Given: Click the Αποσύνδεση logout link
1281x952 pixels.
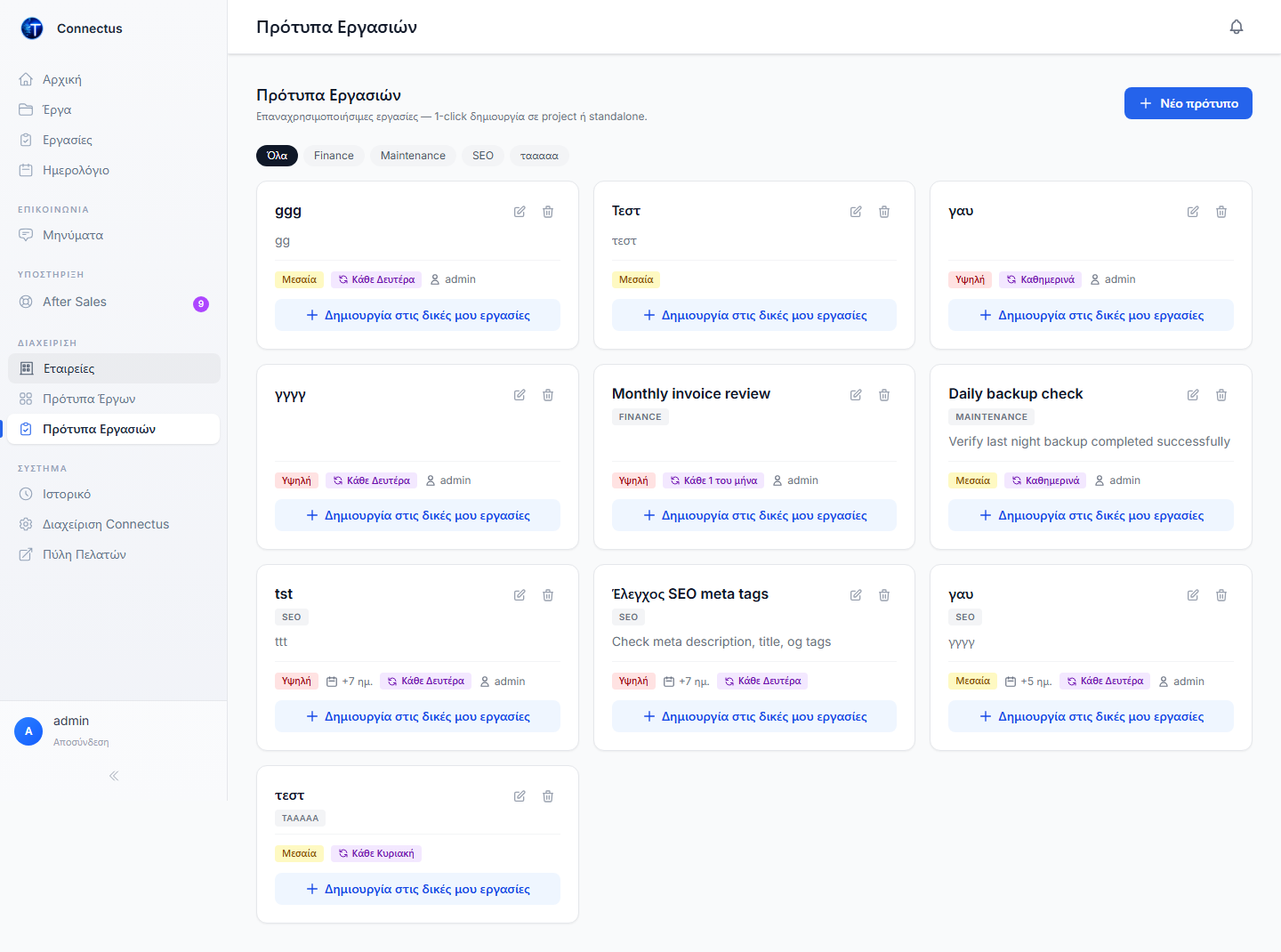Looking at the screenshot, I should click(81, 742).
